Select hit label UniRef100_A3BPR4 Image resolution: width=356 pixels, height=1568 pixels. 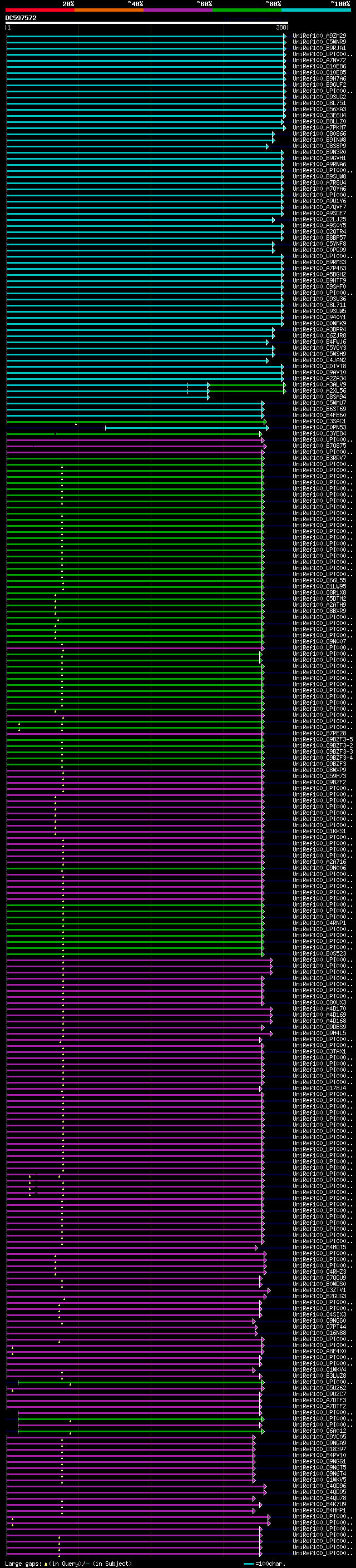click(x=319, y=329)
